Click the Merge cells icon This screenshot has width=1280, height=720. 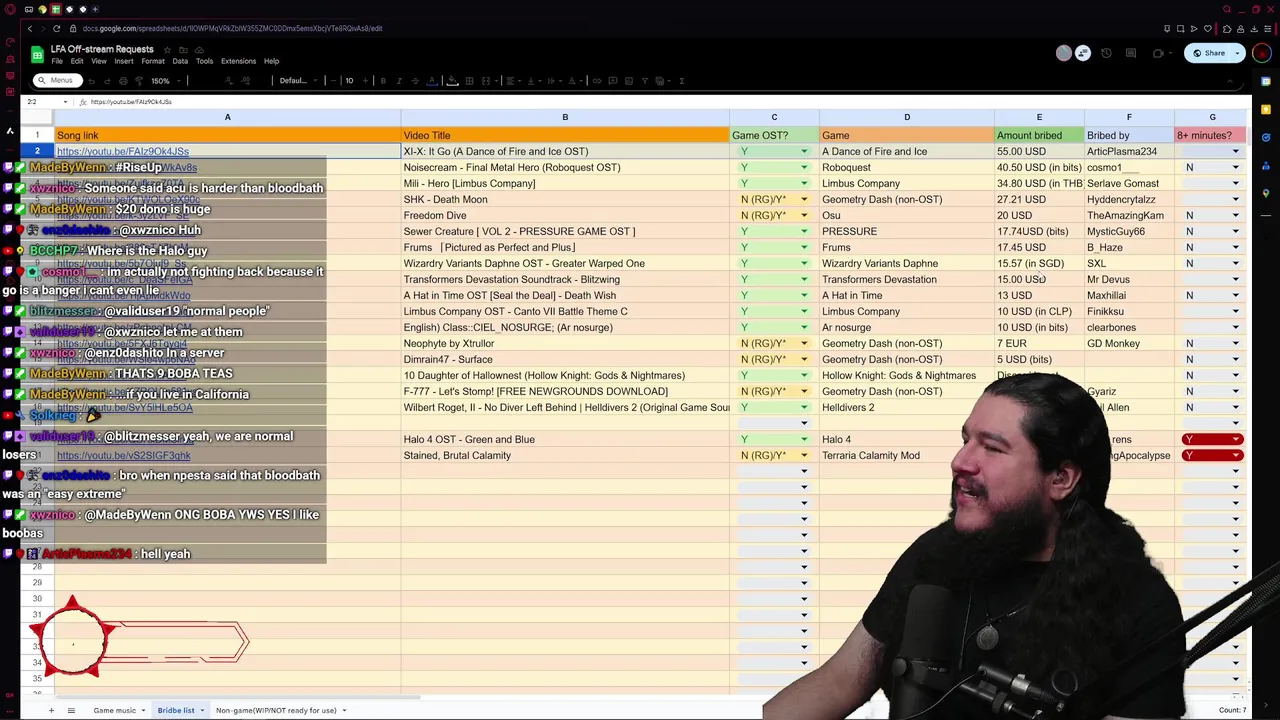486,81
